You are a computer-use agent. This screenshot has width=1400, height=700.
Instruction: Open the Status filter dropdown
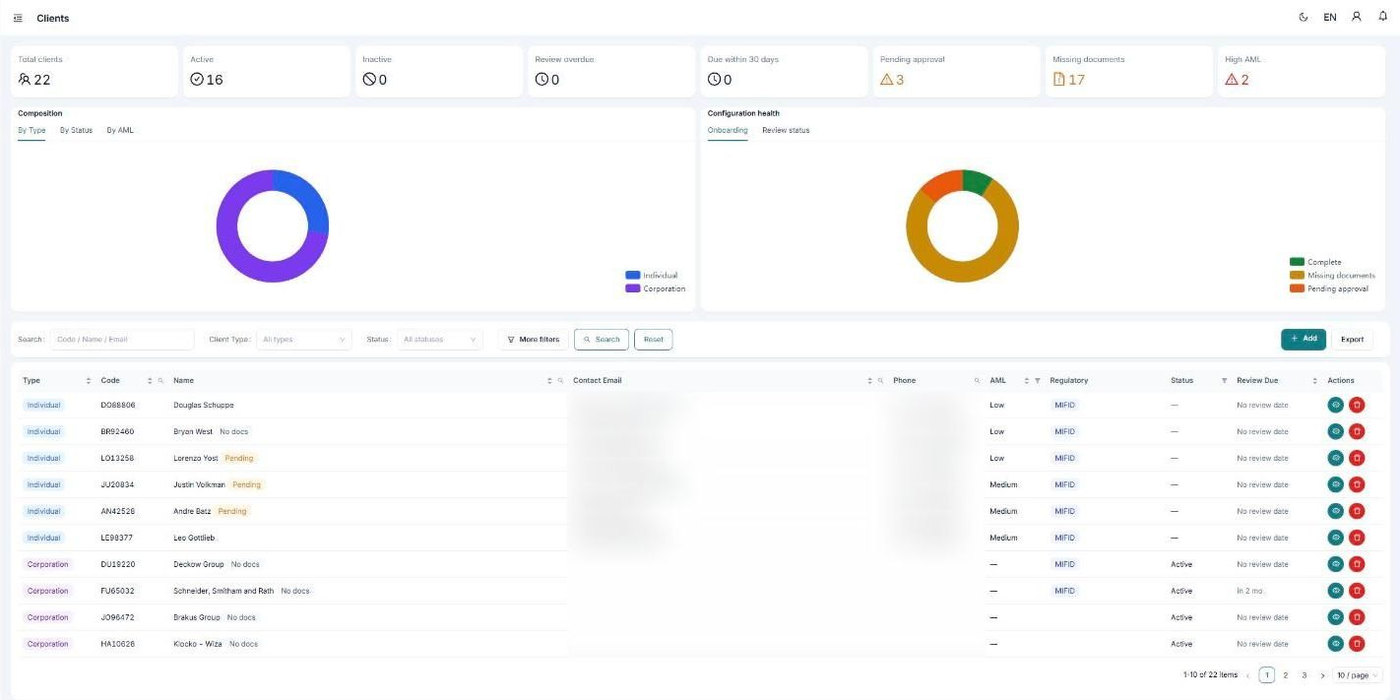[440, 339]
